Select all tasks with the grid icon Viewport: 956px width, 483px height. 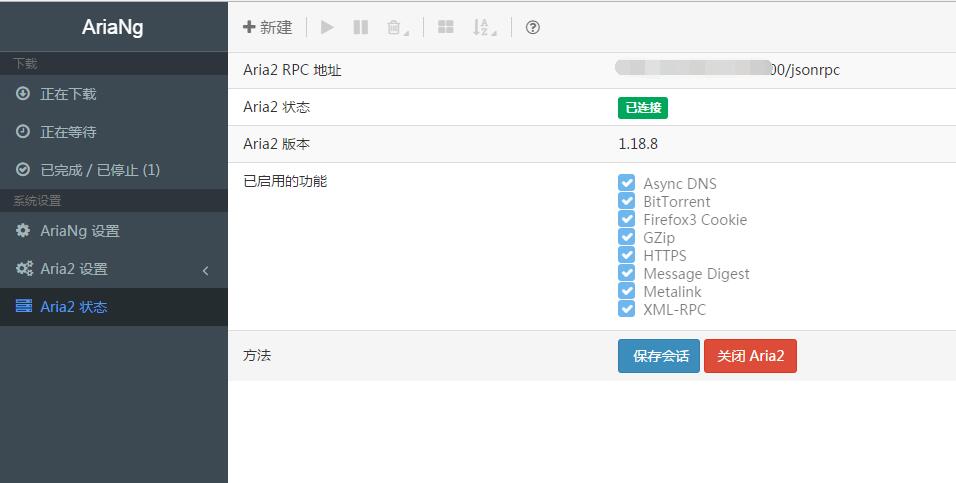click(x=446, y=27)
